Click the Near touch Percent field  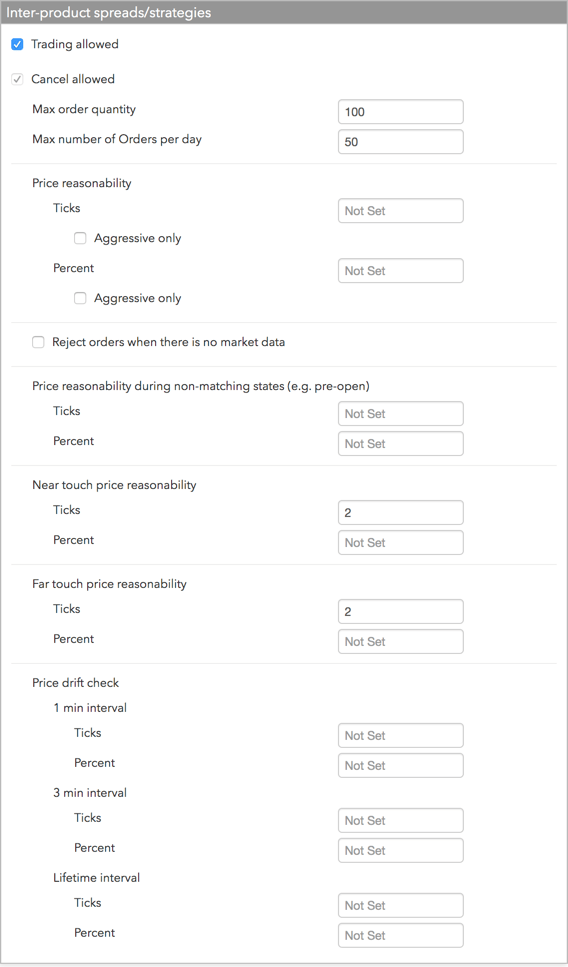pyautogui.click(x=401, y=543)
